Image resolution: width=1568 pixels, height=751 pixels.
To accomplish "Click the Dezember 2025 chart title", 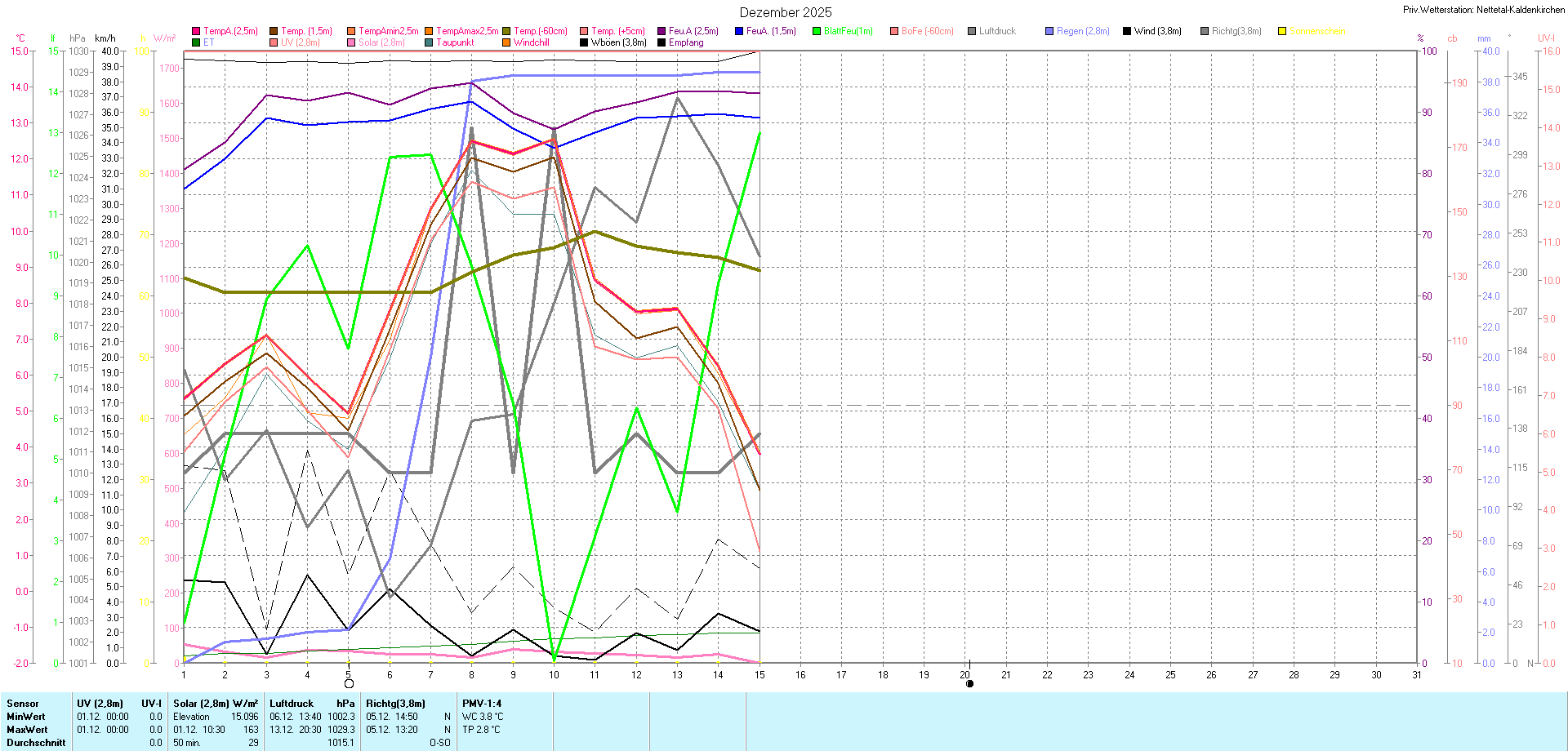I will [x=786, y=12].
